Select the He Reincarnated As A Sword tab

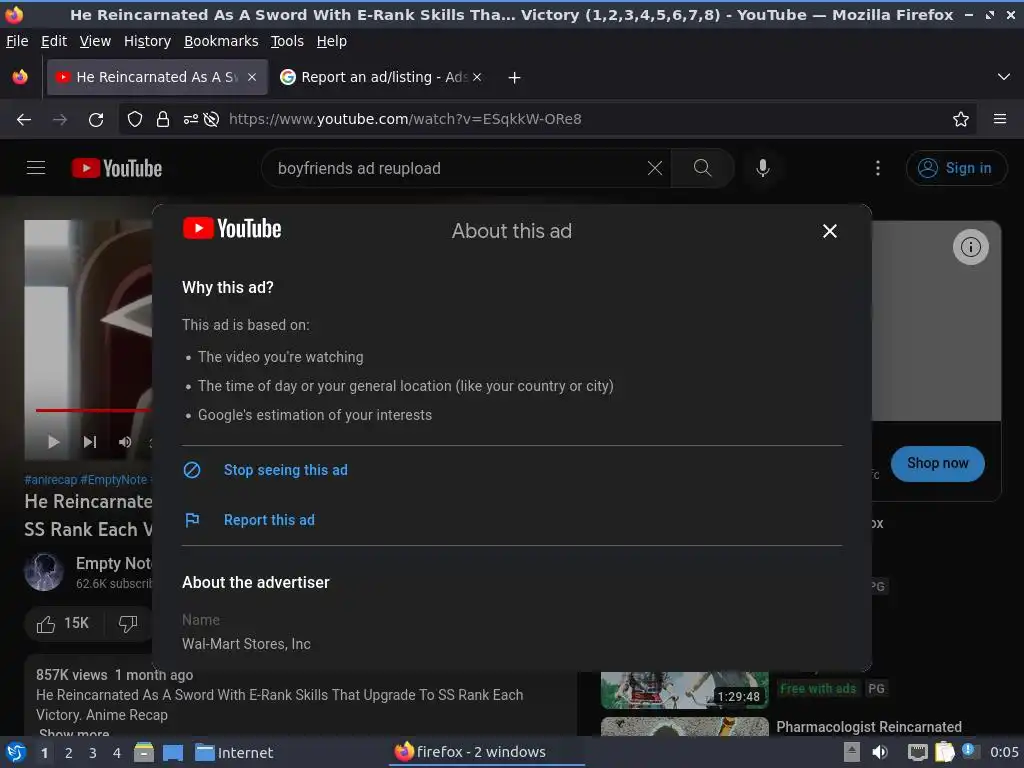tap(157, 77)
